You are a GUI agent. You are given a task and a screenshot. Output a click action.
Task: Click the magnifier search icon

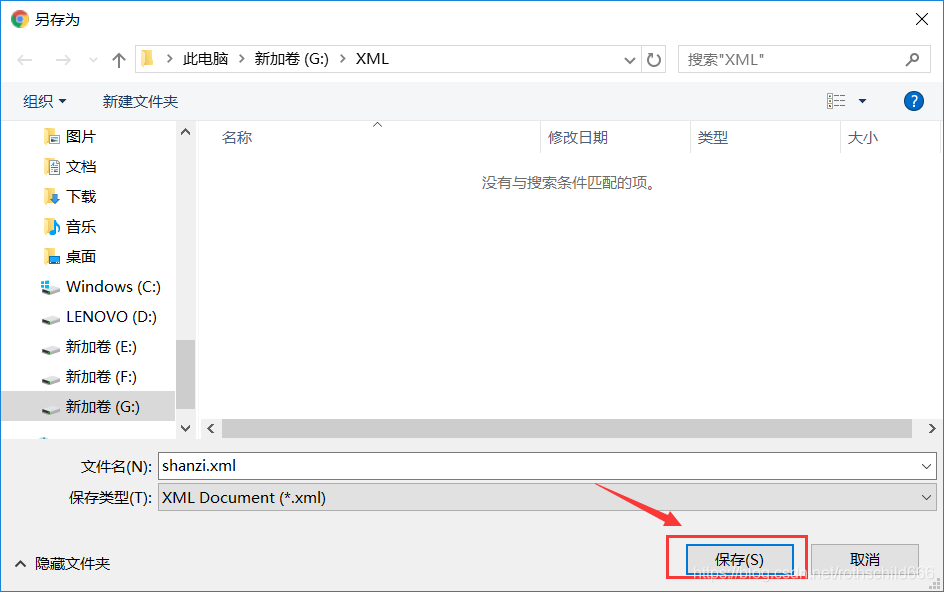[x=913, y=60]
